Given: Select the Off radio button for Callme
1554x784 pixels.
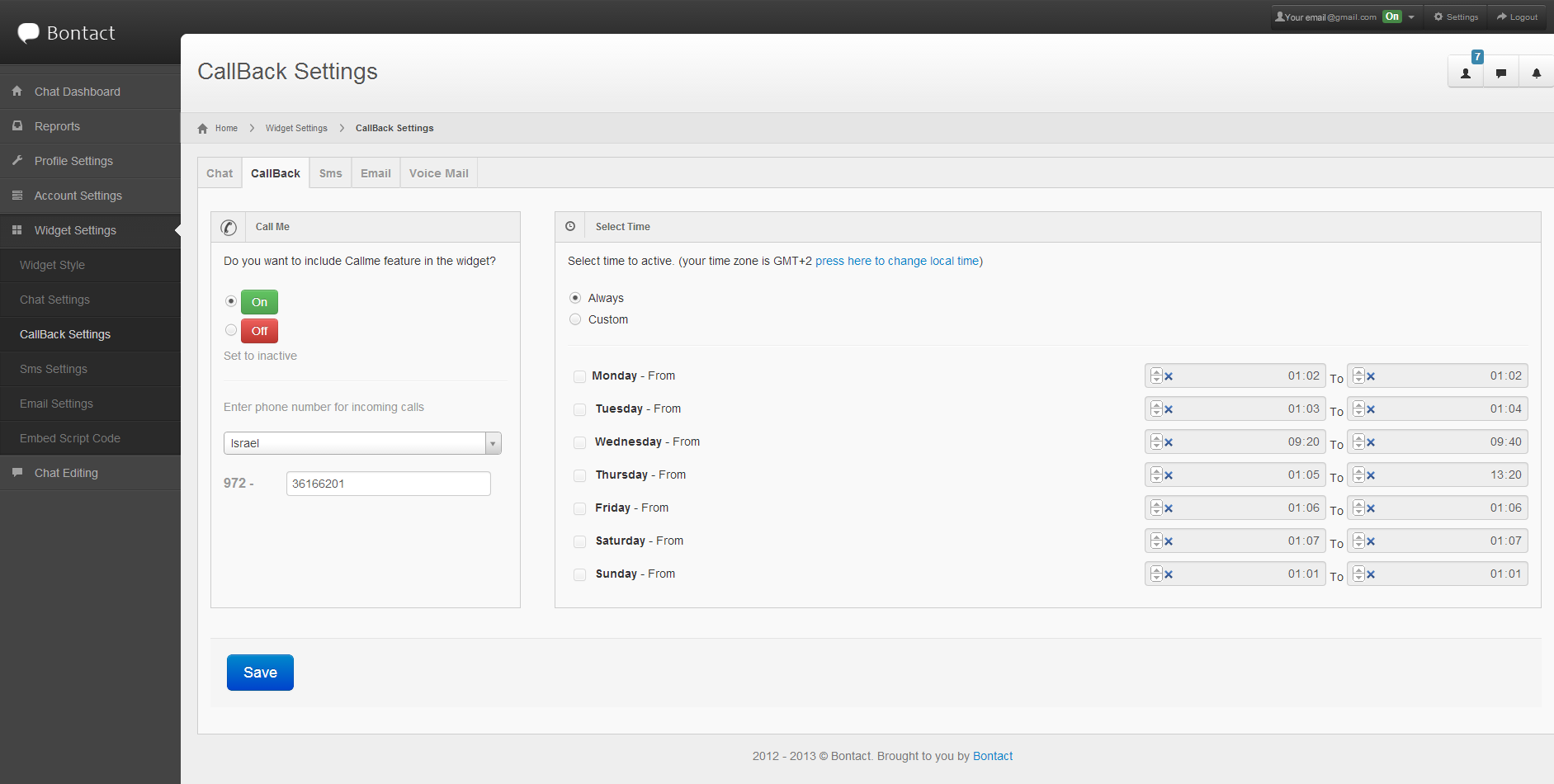Looking at the screenshot, I should pyautogui.click(x=231, y=330).
